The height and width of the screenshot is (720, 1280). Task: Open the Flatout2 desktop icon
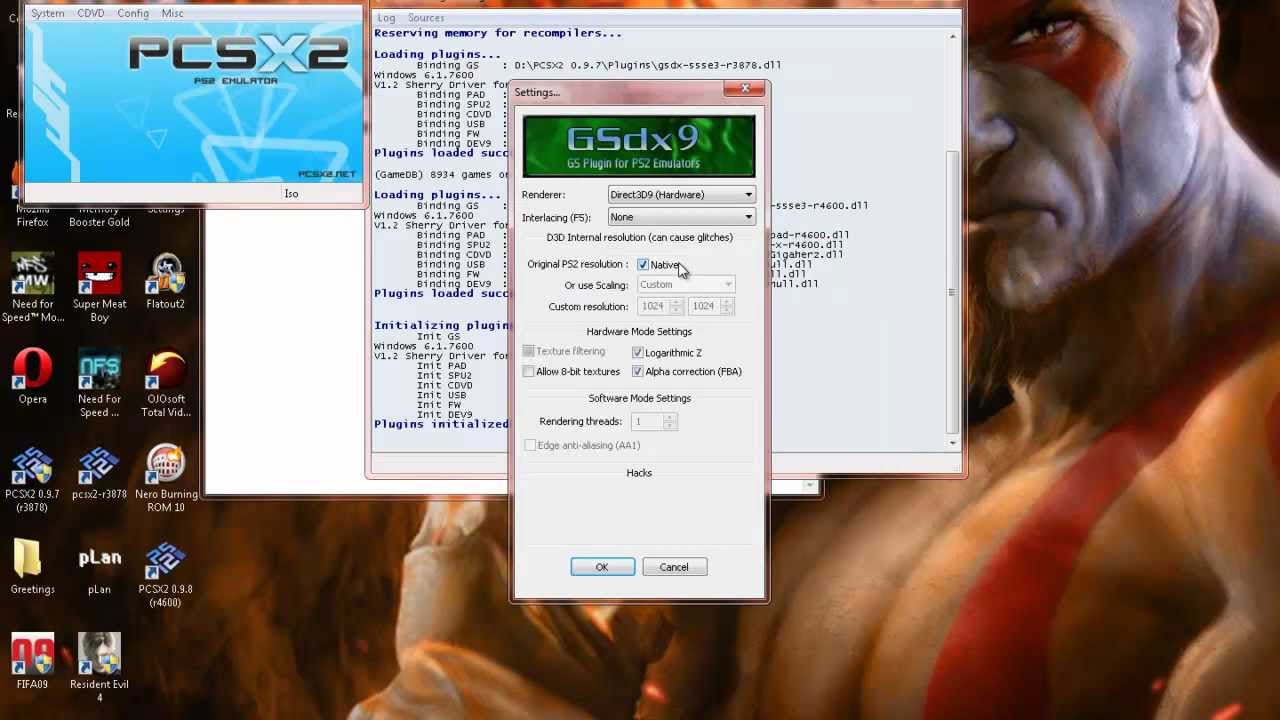tap(165, 282)
